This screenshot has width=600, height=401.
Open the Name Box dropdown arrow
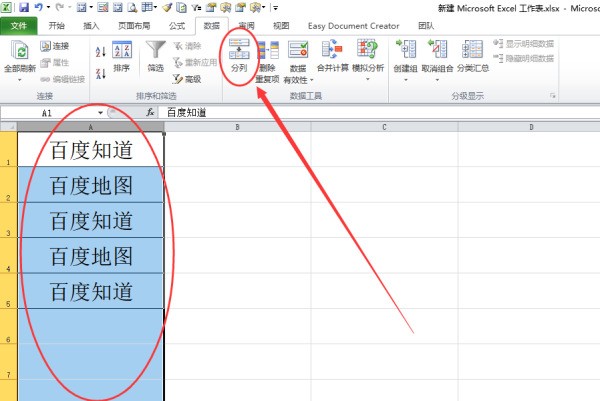[100, 113]
